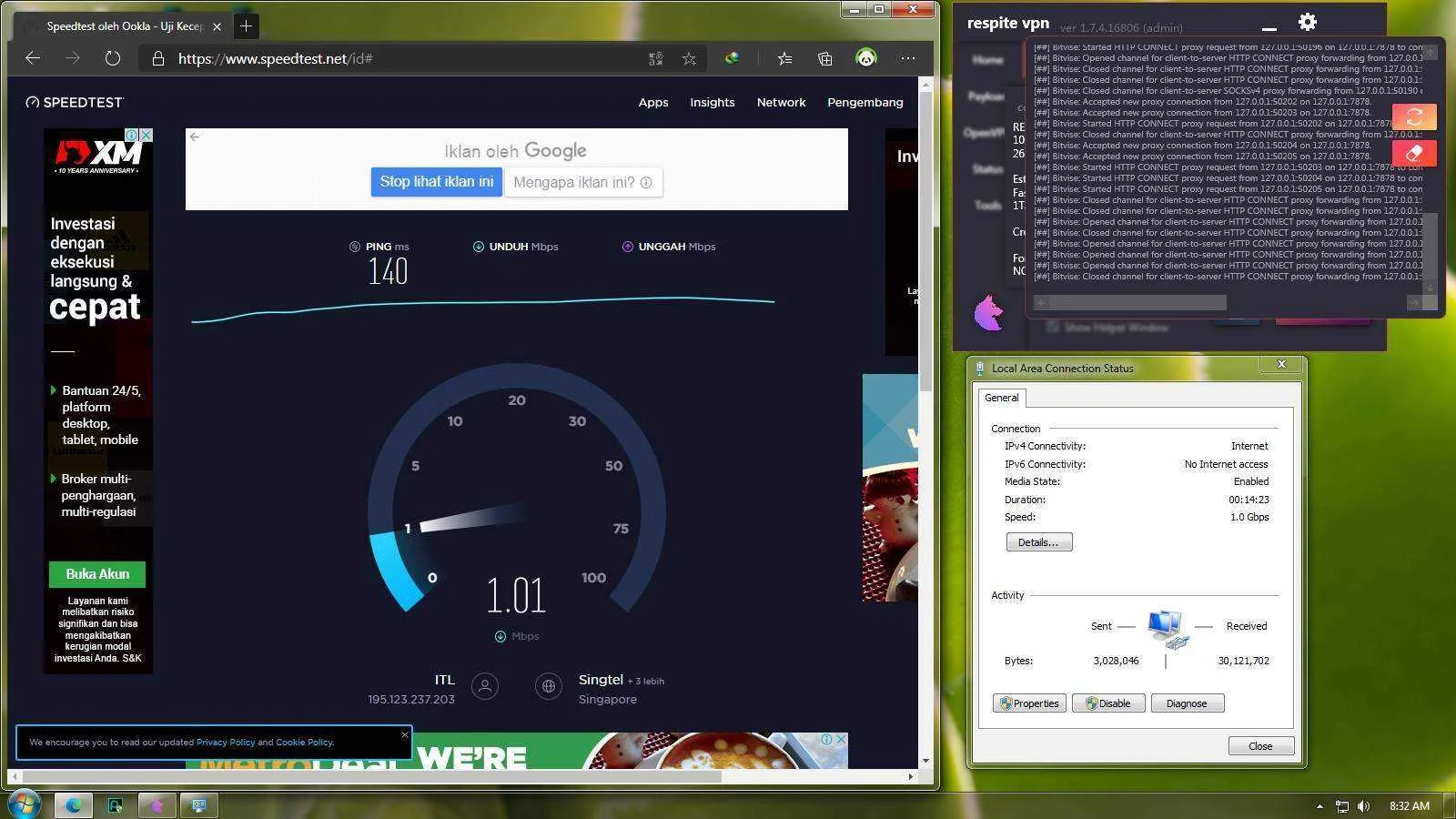Open Network in Speedtest navigation
Screen dimensions: 1456x819
(781, 102)
